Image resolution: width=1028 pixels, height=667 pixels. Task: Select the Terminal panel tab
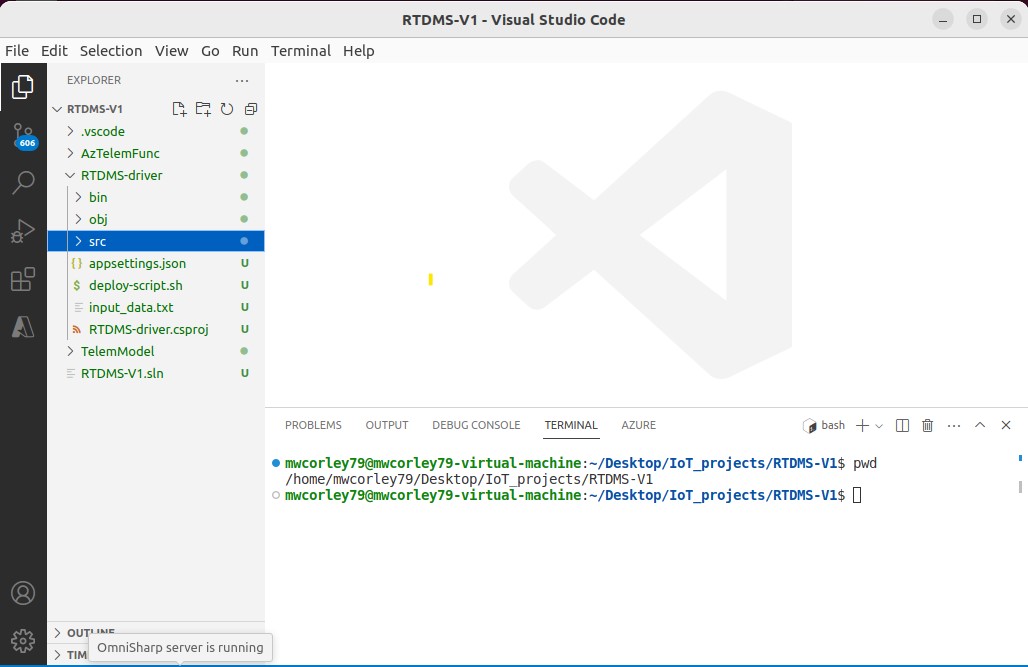point(571,426)
